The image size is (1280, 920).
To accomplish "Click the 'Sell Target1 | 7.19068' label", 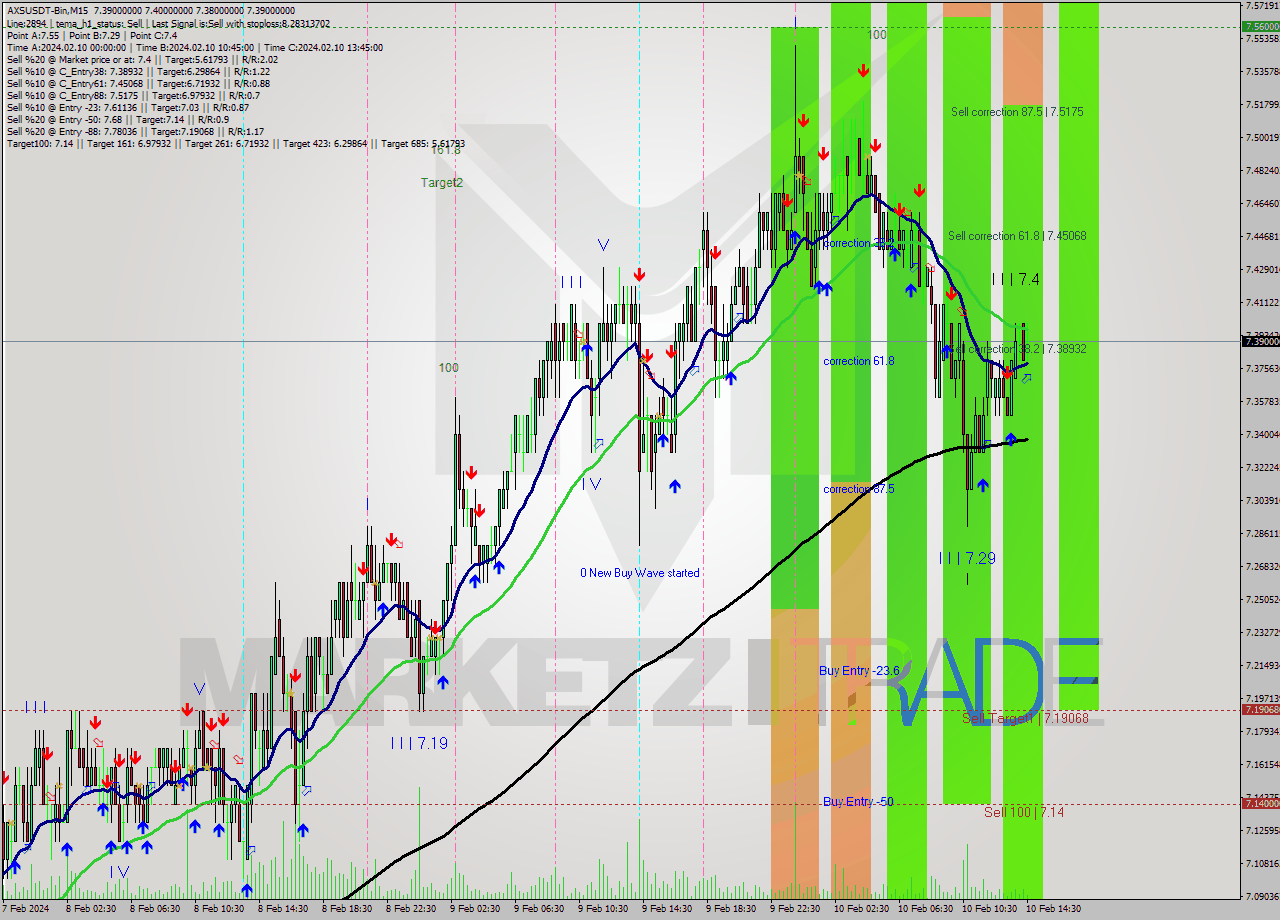I will click(1025, 718).
